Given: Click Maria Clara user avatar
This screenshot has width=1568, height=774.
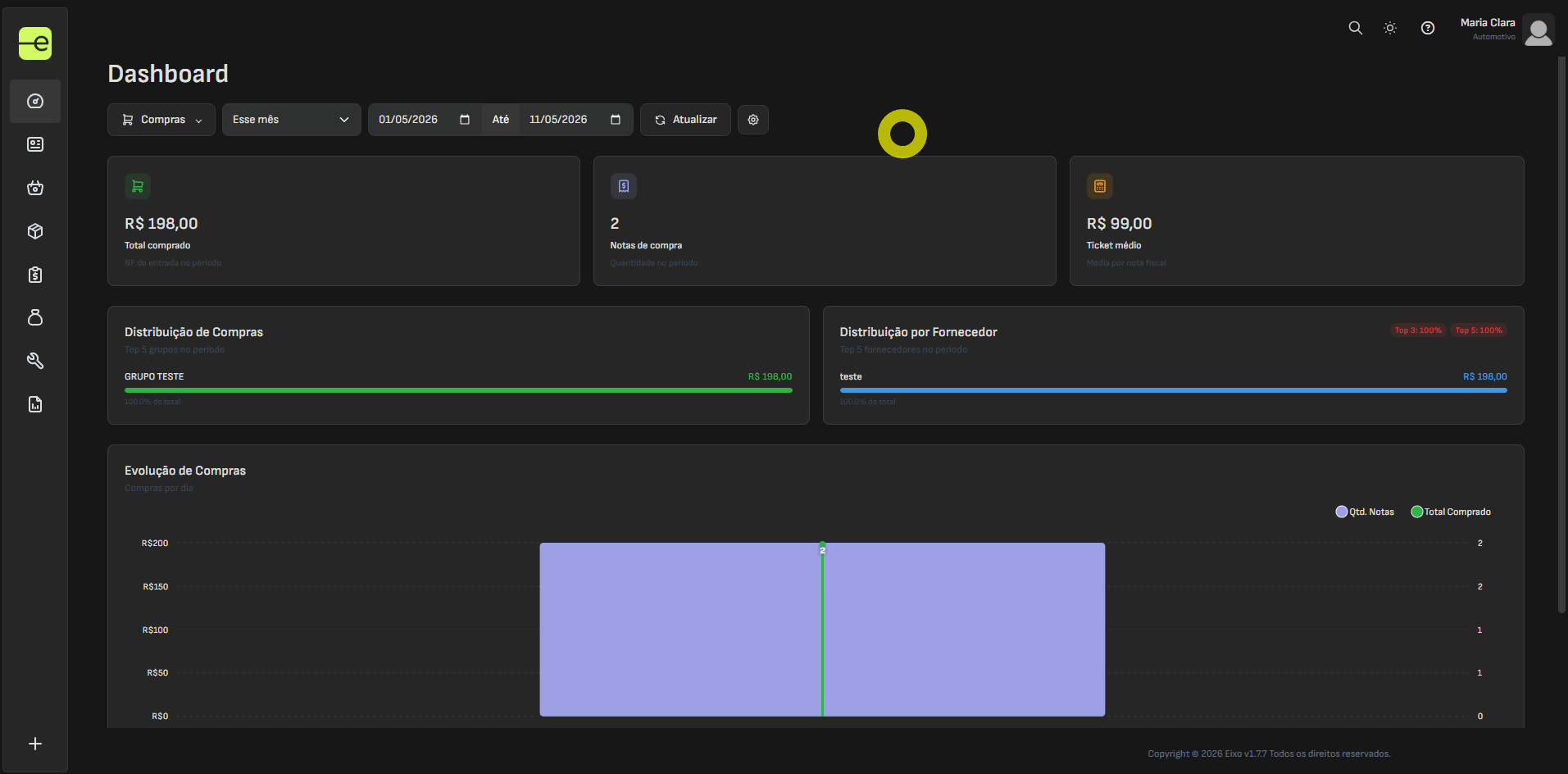Looking at the screenshot, I should pos(1538,30).
